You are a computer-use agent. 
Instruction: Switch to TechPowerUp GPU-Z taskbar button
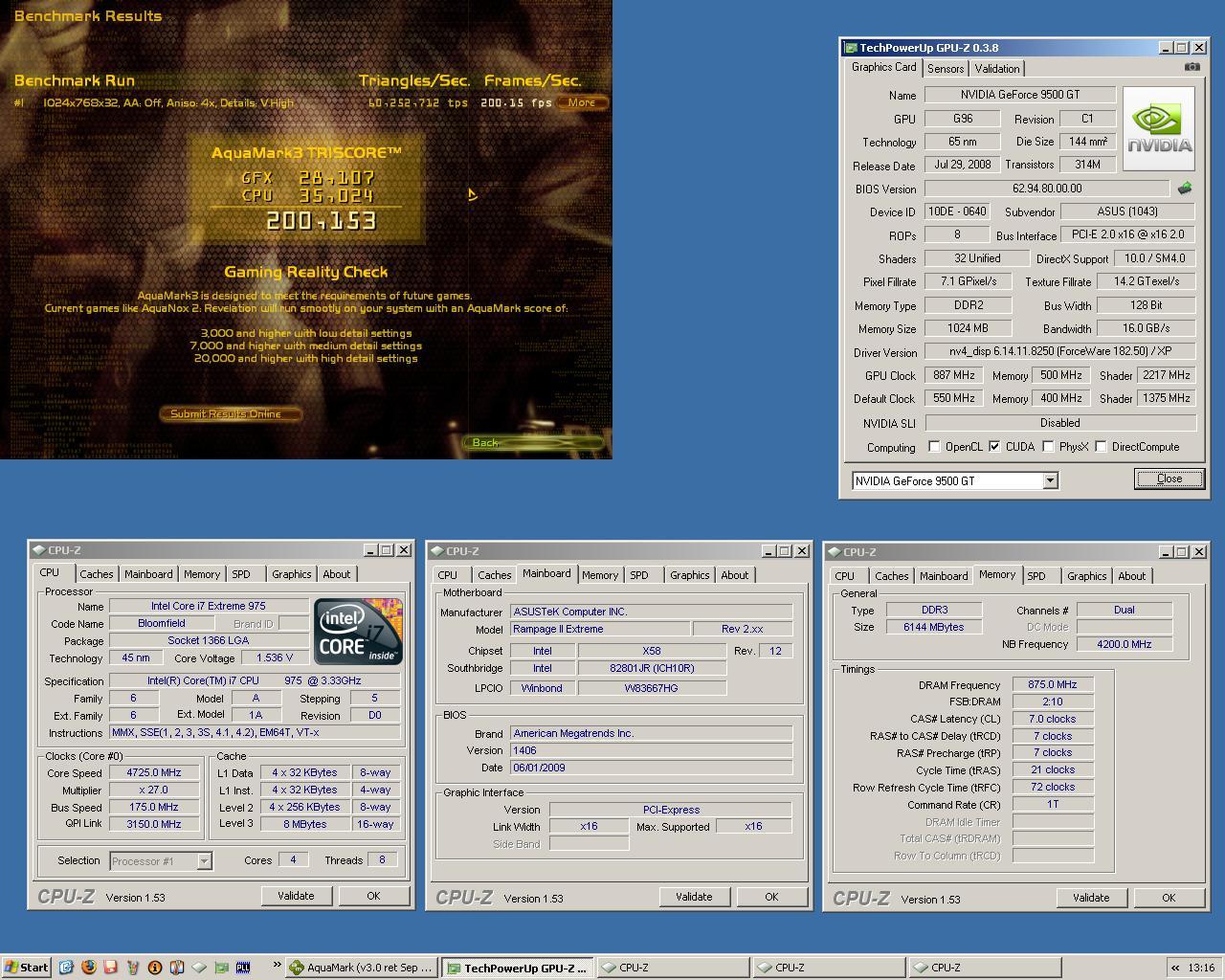[x=518, y=968]
